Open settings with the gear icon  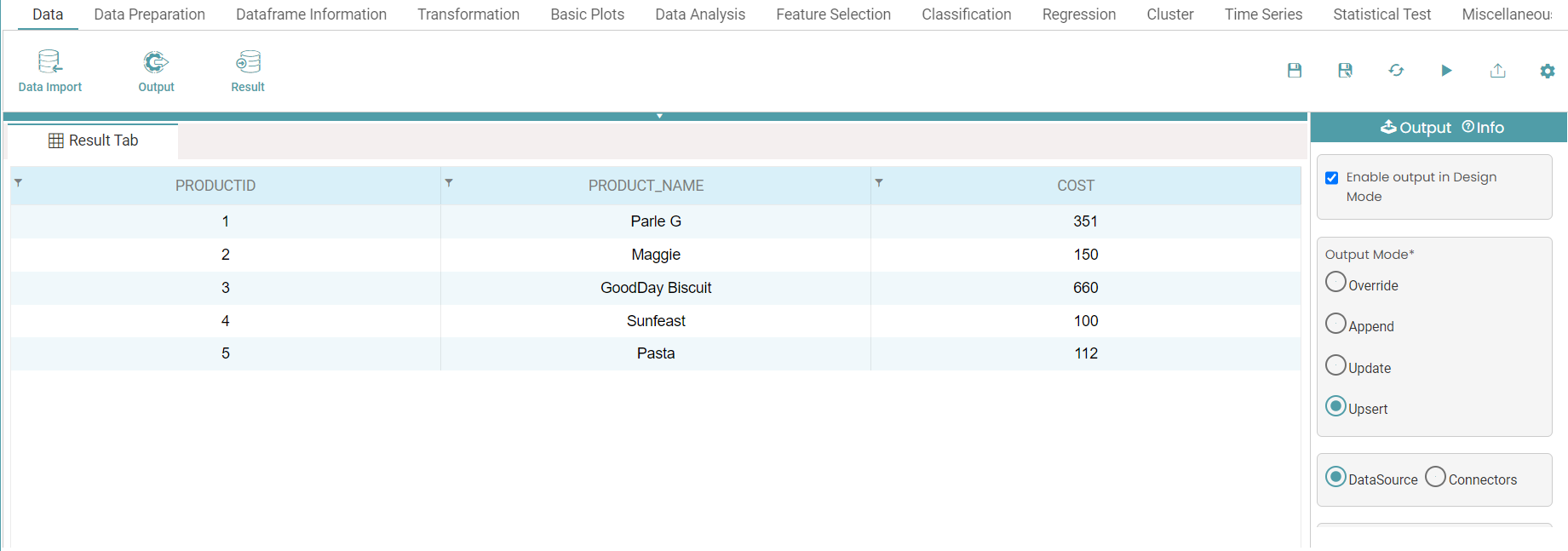[x=1548, y=72]
